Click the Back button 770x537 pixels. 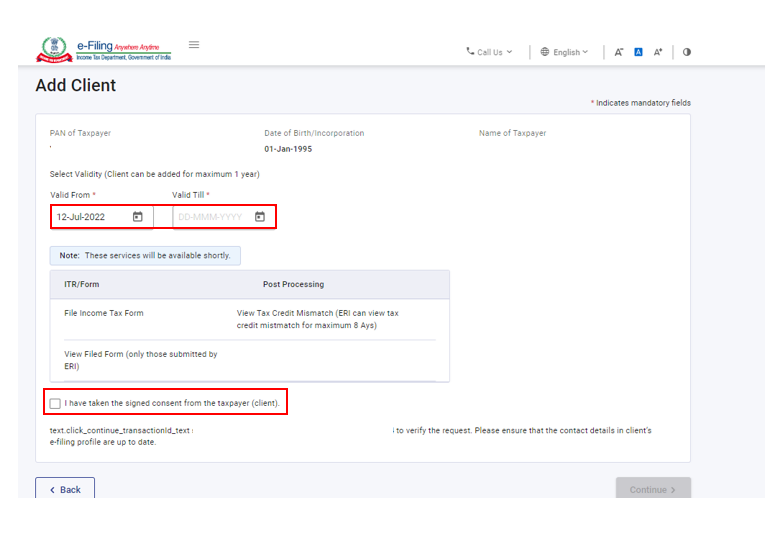point(65,490)
